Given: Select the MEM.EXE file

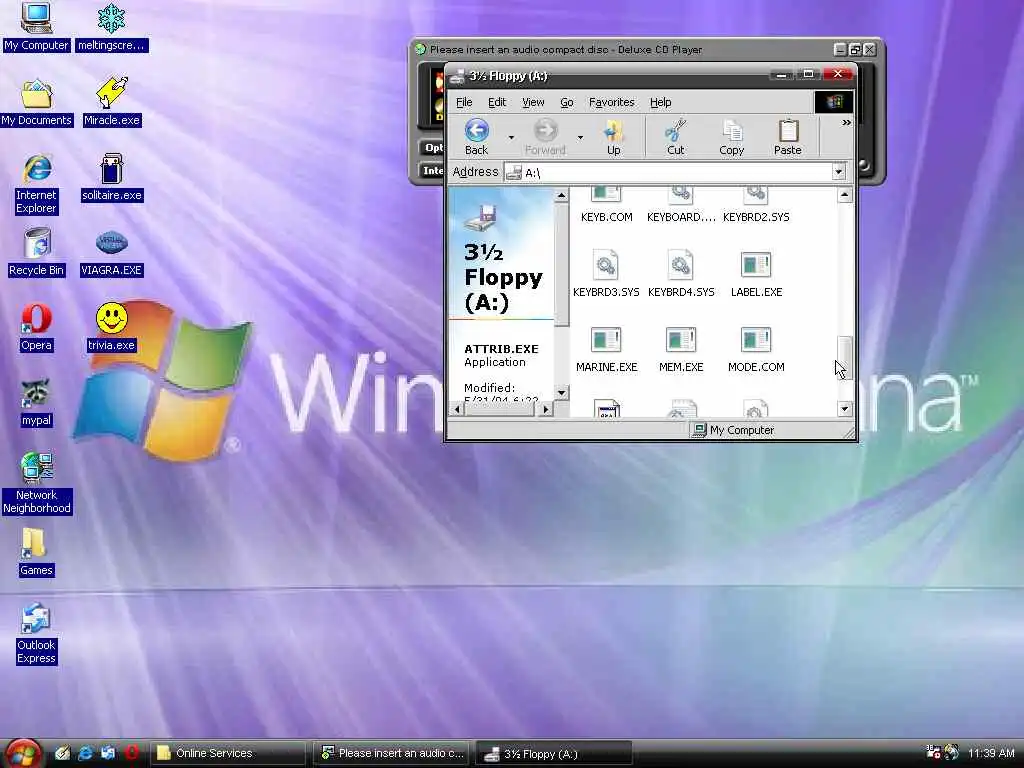Looking at the screenshot, I should tap(681, 349).
